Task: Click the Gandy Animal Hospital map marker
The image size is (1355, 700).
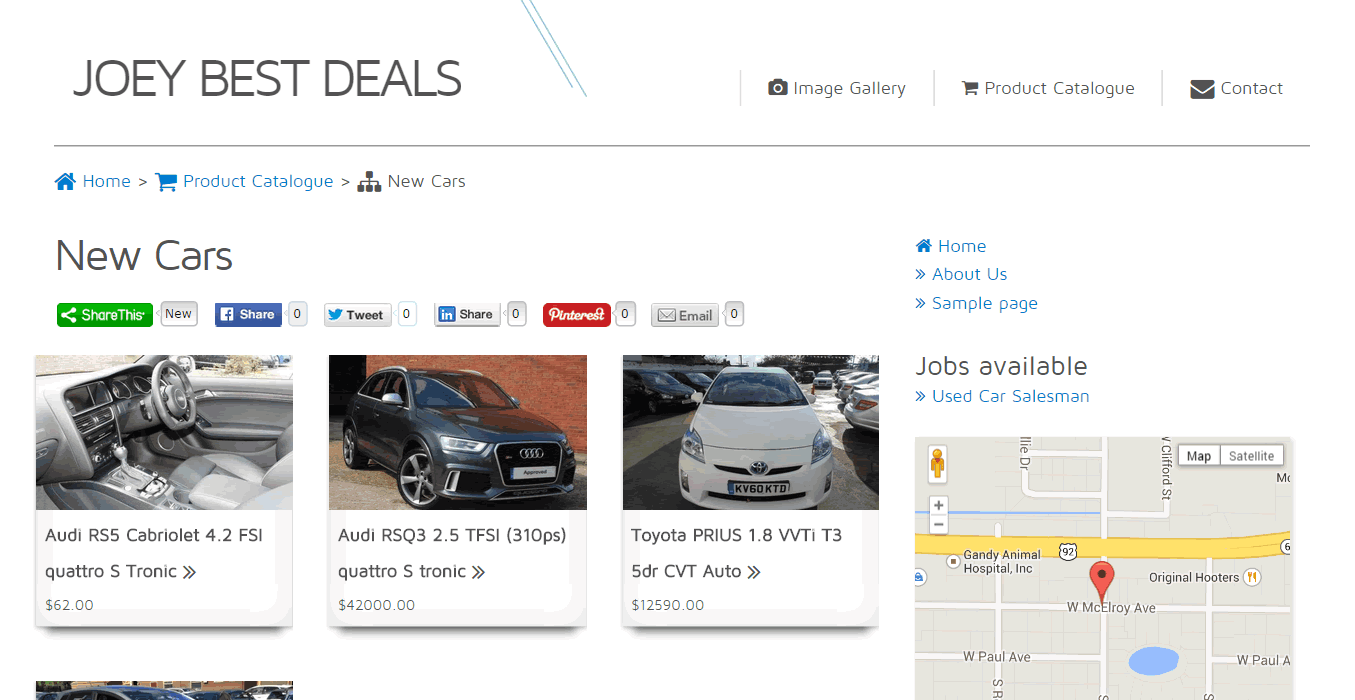Action: point(953,562)
